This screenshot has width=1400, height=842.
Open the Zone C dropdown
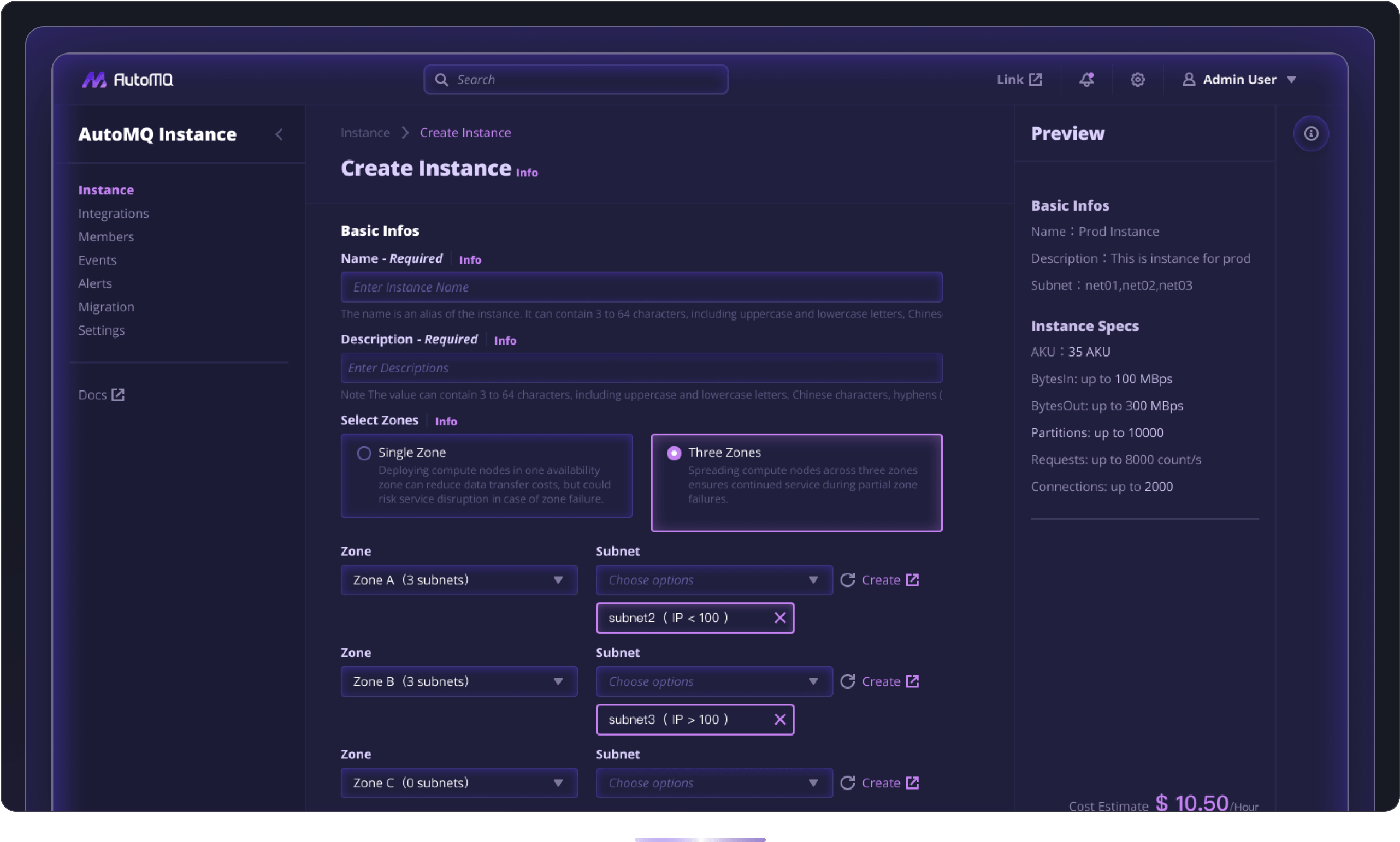coord(458,783)
